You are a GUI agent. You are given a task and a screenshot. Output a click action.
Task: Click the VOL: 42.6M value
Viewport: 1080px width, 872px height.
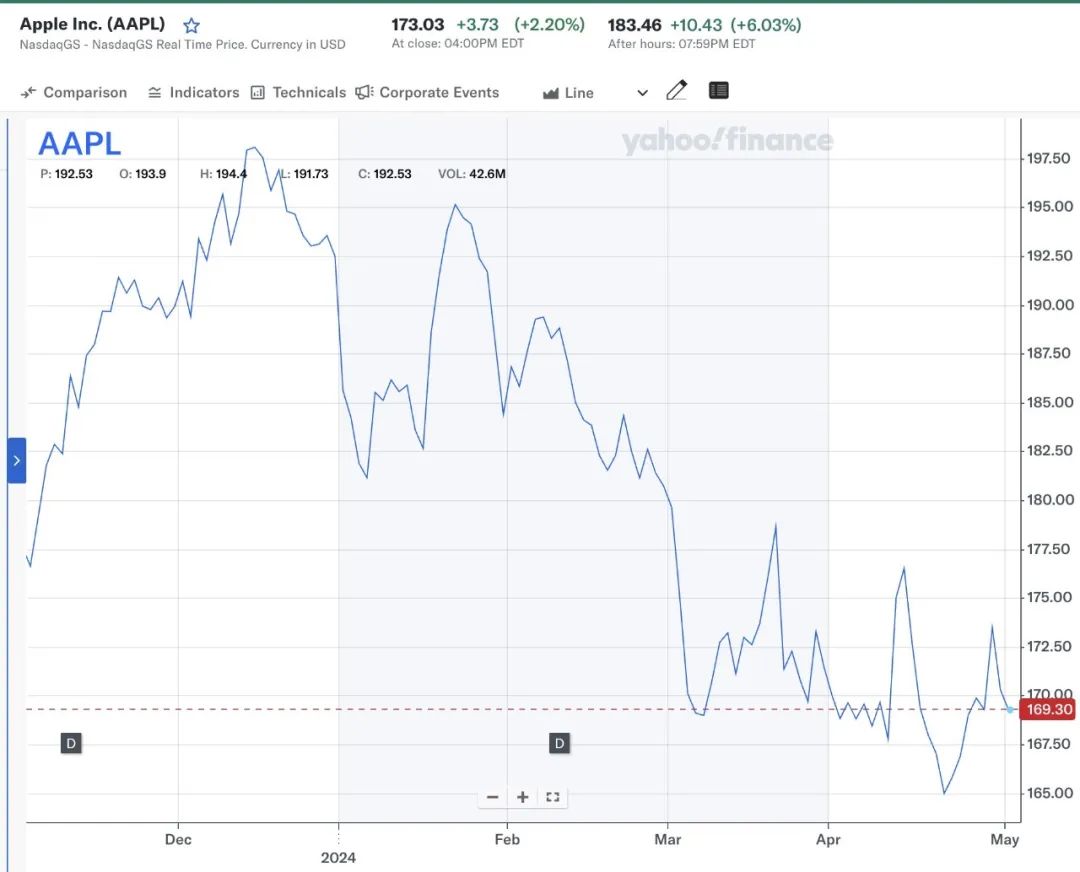[x=472, y=174]
